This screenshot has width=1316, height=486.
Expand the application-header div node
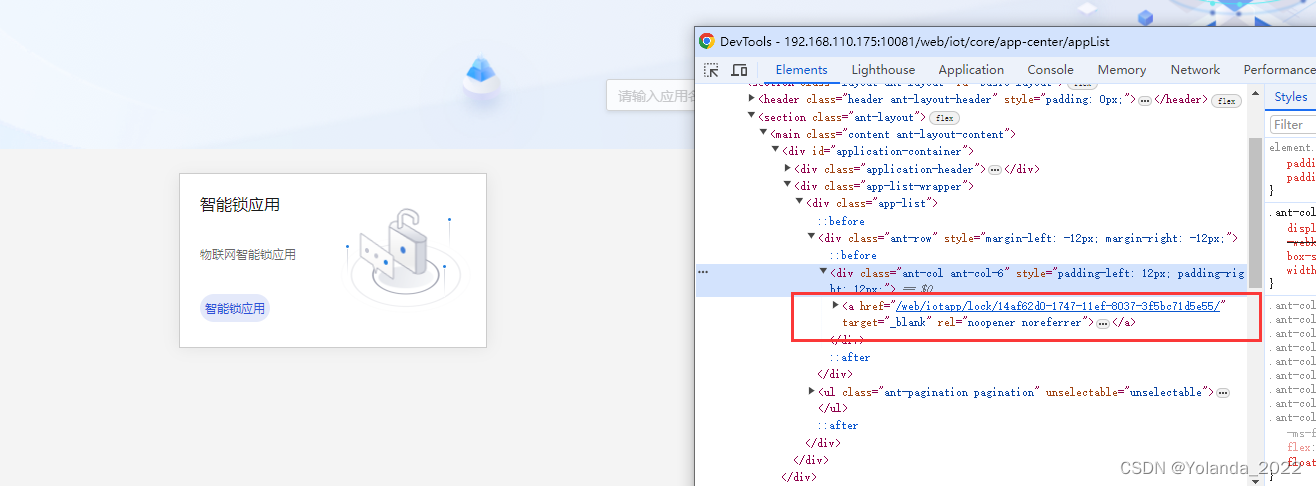pyautogui.click(x=787, y=169)
